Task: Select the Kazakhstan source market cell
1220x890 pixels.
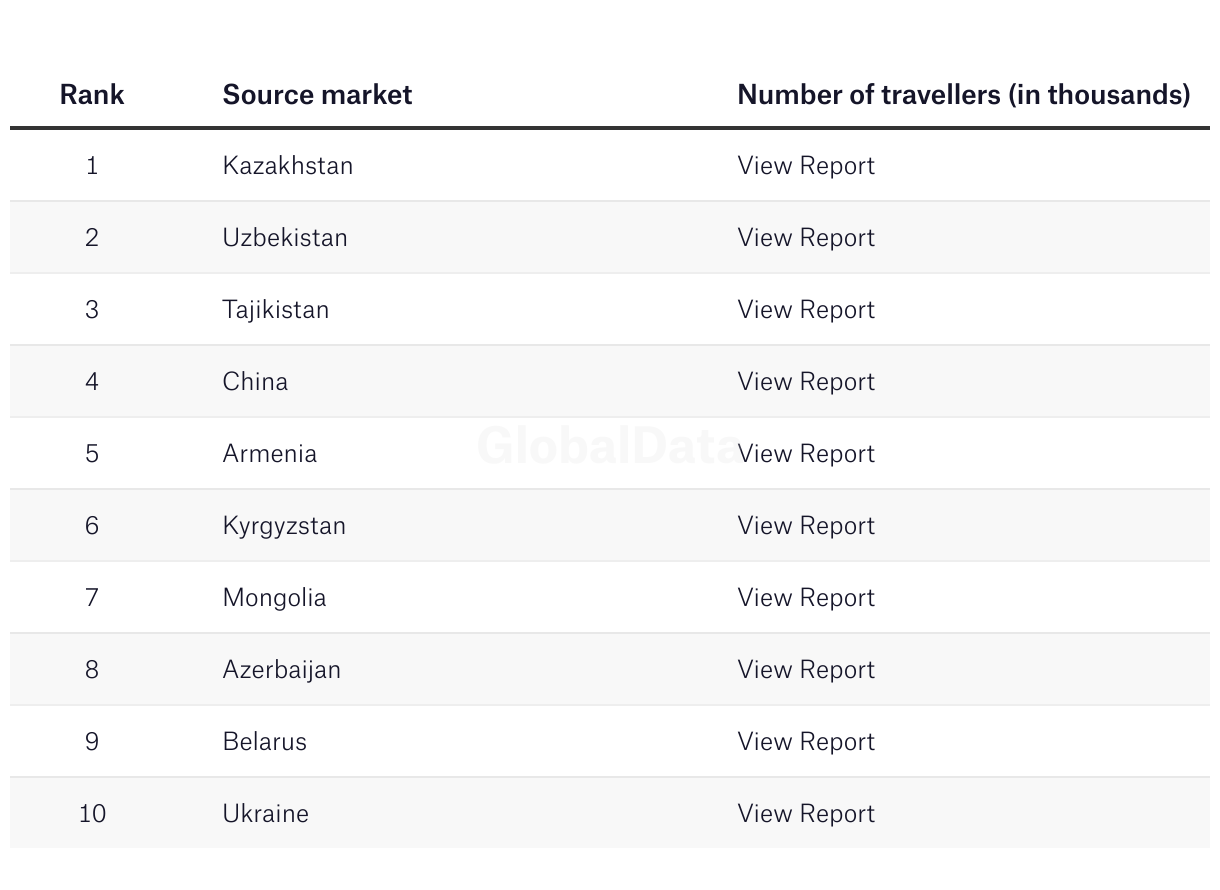Action: [x=288, y=165]
